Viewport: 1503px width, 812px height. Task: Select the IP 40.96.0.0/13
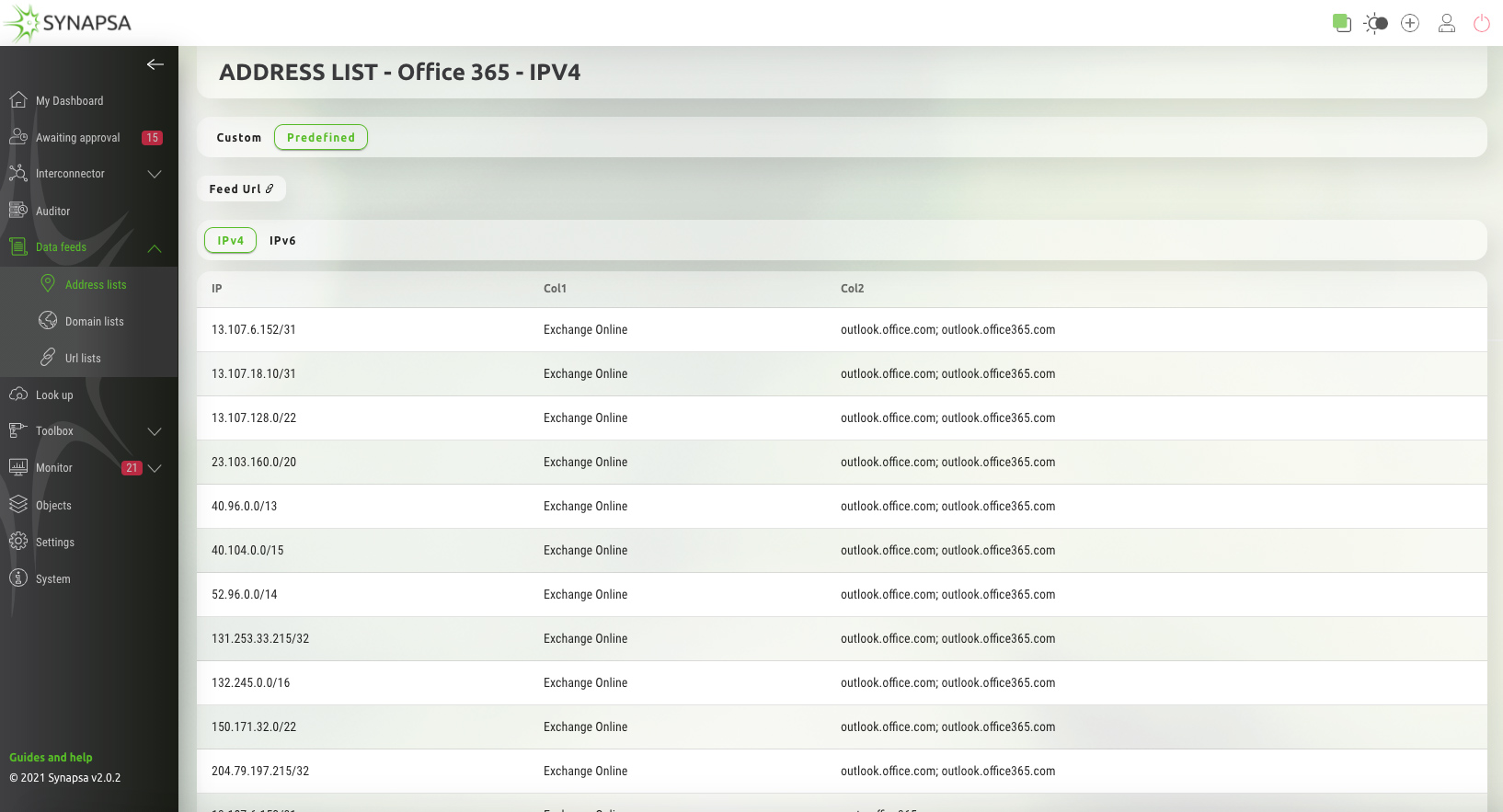[x=244, y=506]
